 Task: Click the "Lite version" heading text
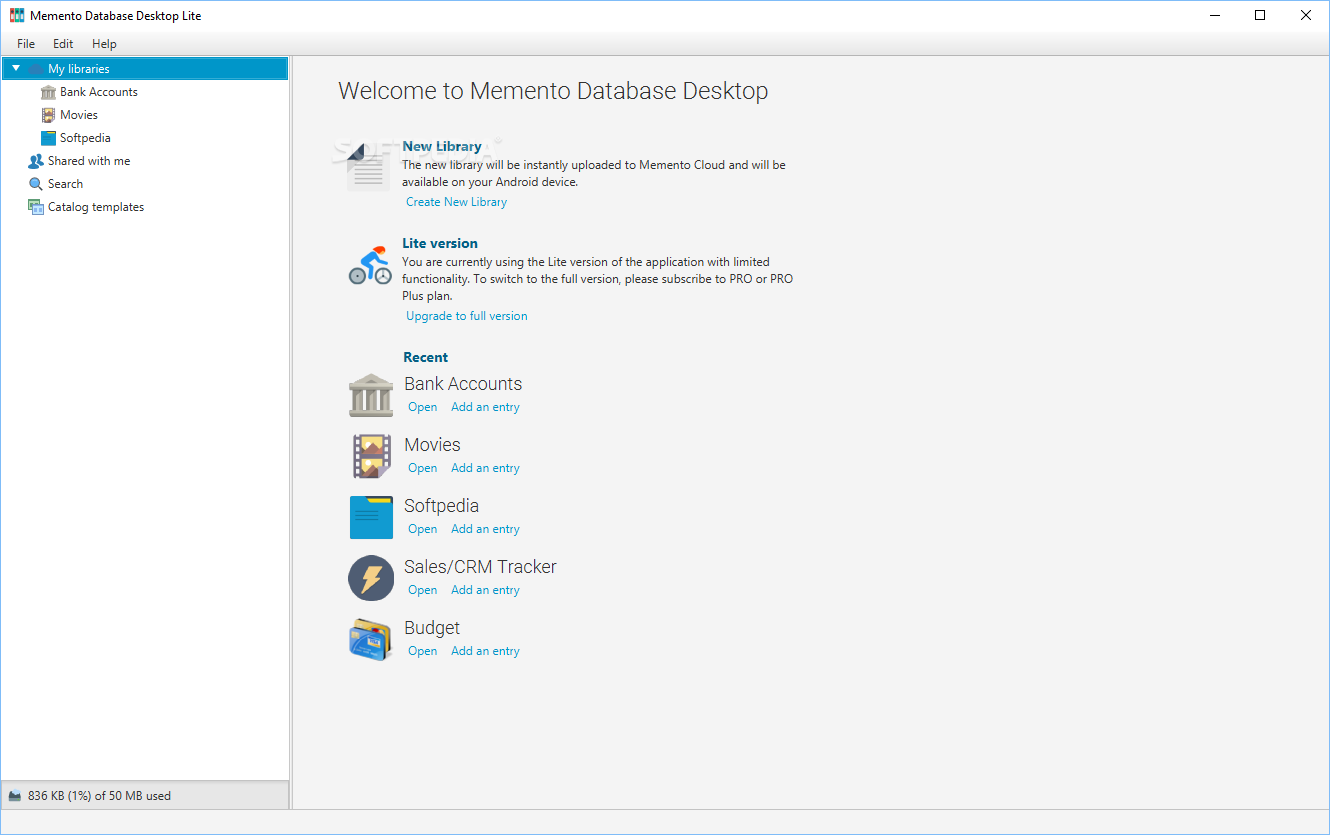pos(440,243)
